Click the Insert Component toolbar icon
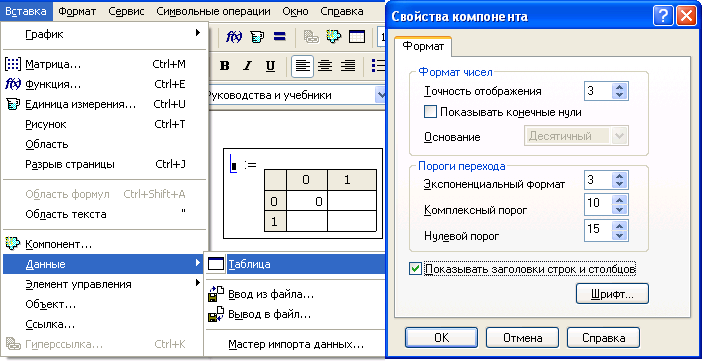Image resolution: width=705 pixels, height=362 pixels. (x=334, y=37)
